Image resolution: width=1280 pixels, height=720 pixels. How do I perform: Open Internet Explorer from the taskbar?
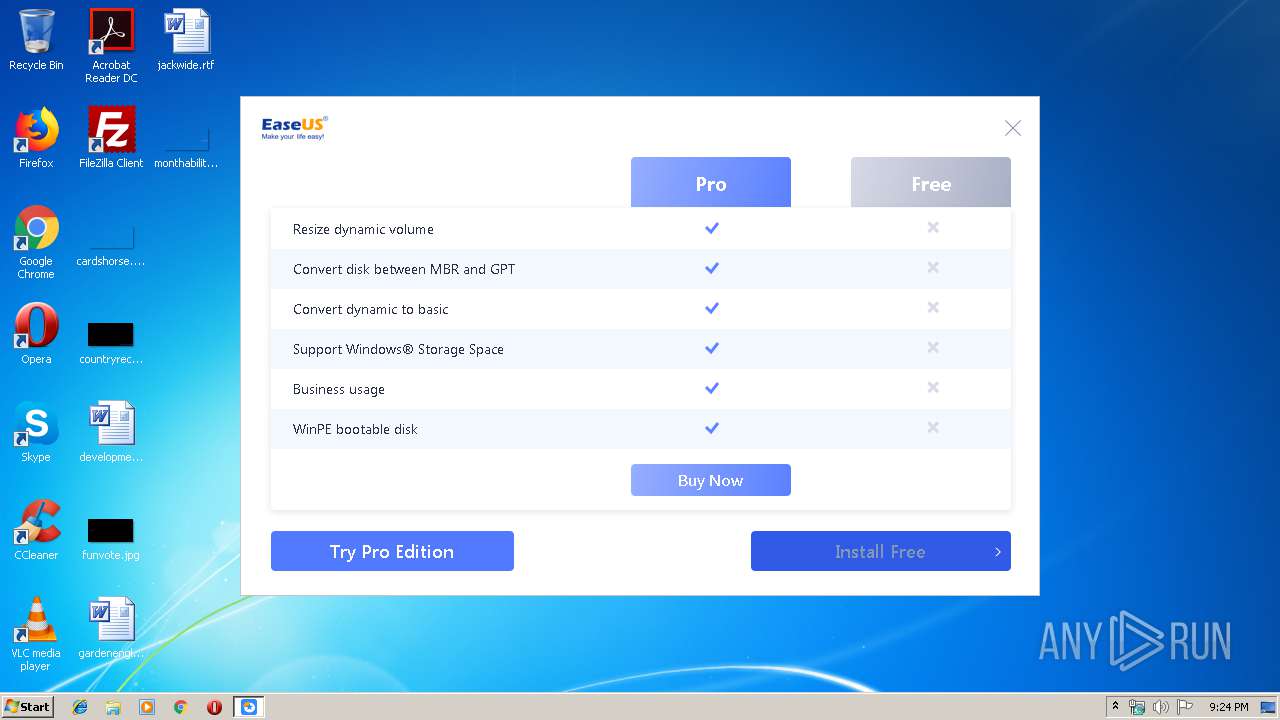click(x=80, y=707)
